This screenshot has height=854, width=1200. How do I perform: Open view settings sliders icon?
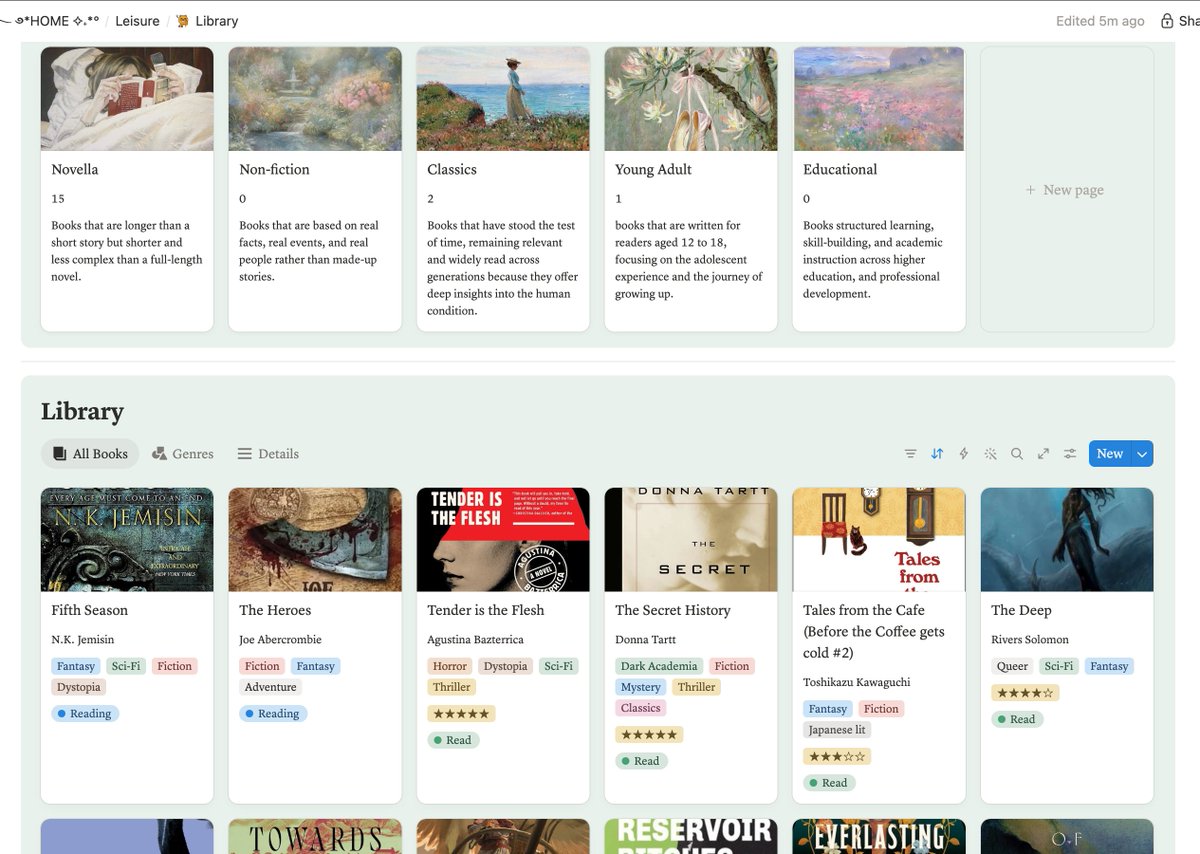coord(1070,453)
